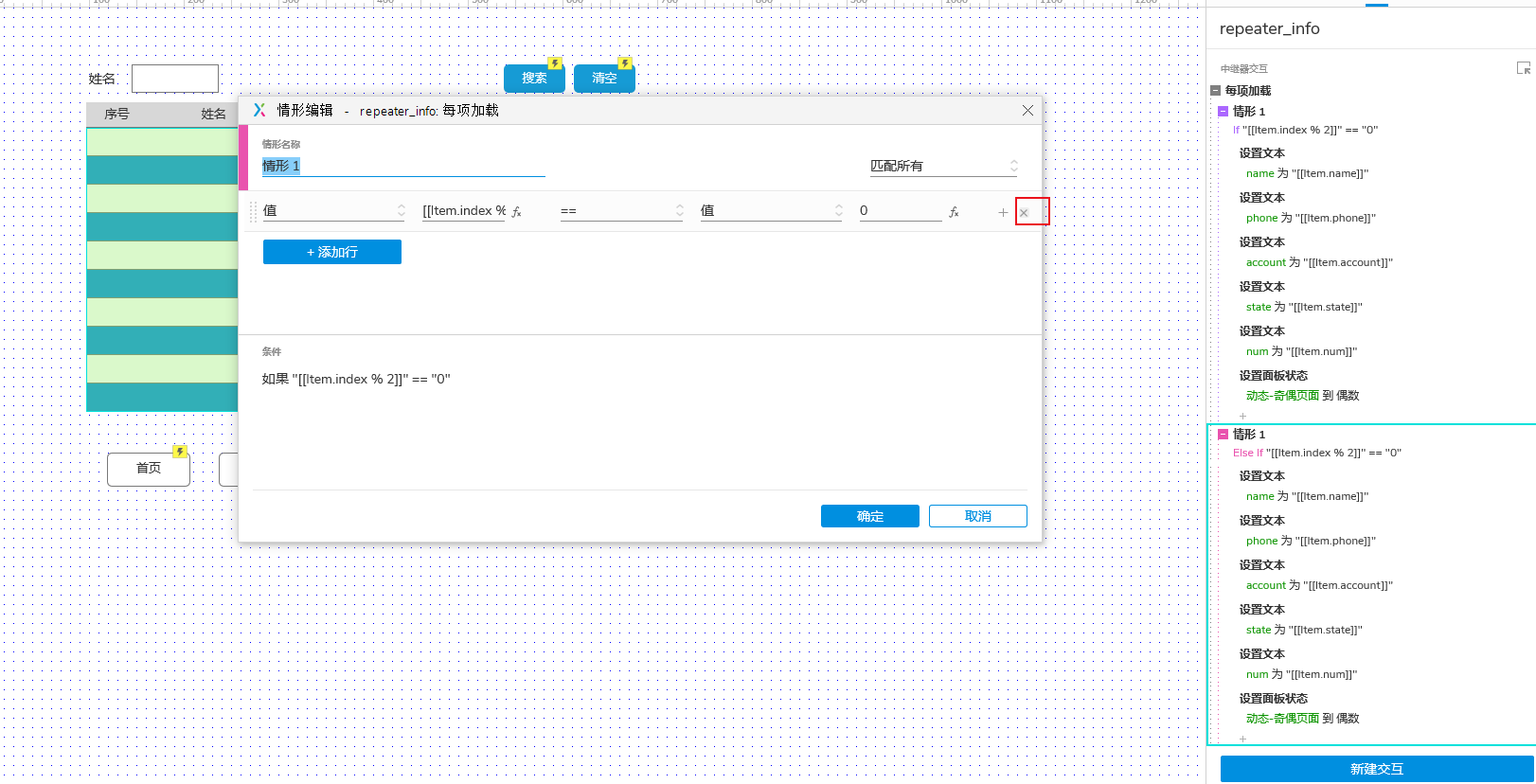Cancel the dialog with 取消

click(x=978, y=516)
